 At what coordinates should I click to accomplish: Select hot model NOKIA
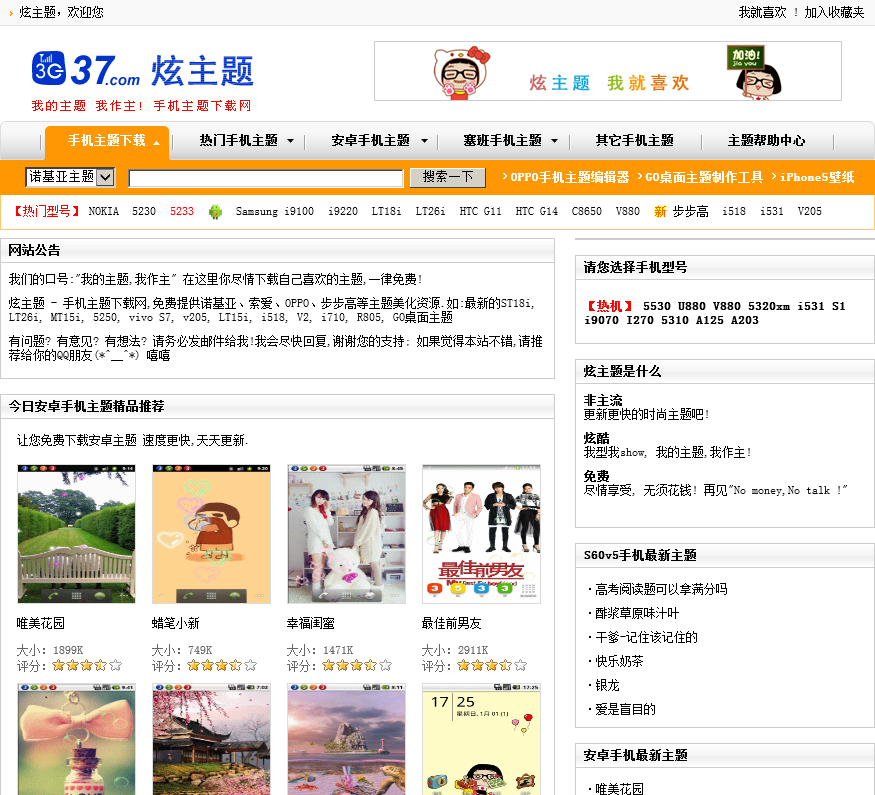pos(104,211)
